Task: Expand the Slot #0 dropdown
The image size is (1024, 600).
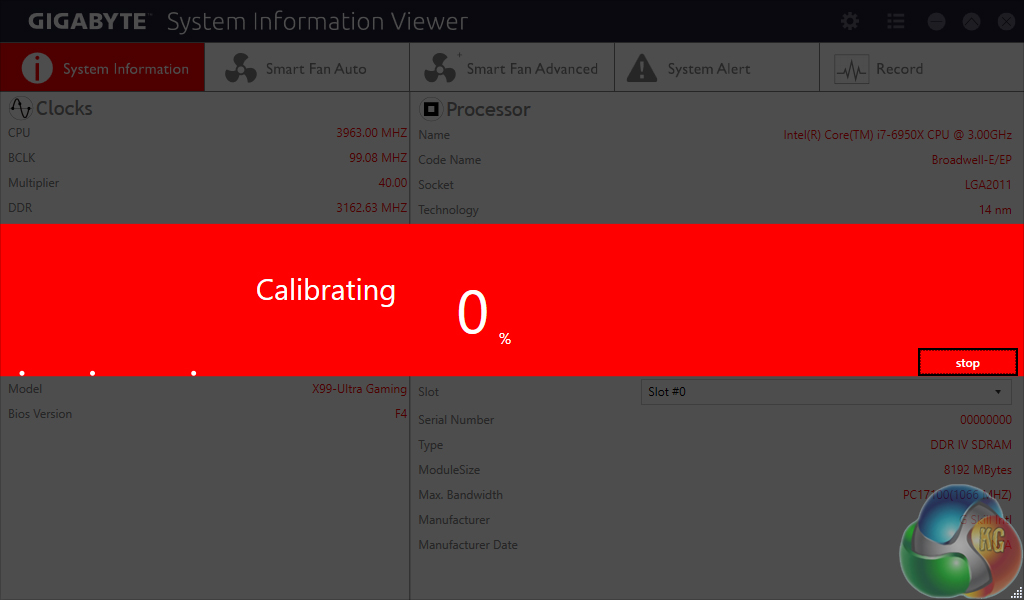Action: (826, 392)
